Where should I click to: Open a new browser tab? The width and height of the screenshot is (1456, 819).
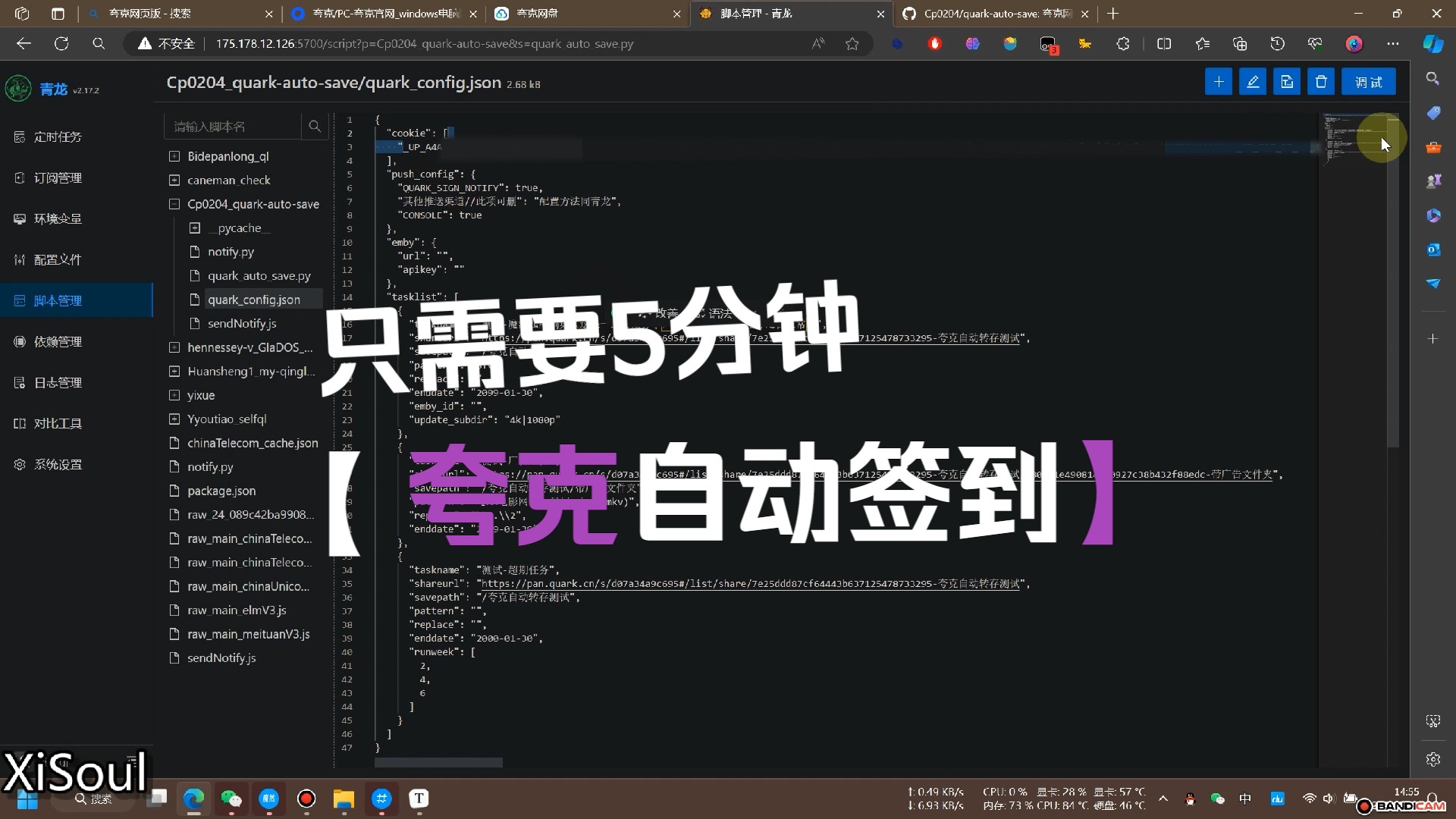pos(1112,14)
